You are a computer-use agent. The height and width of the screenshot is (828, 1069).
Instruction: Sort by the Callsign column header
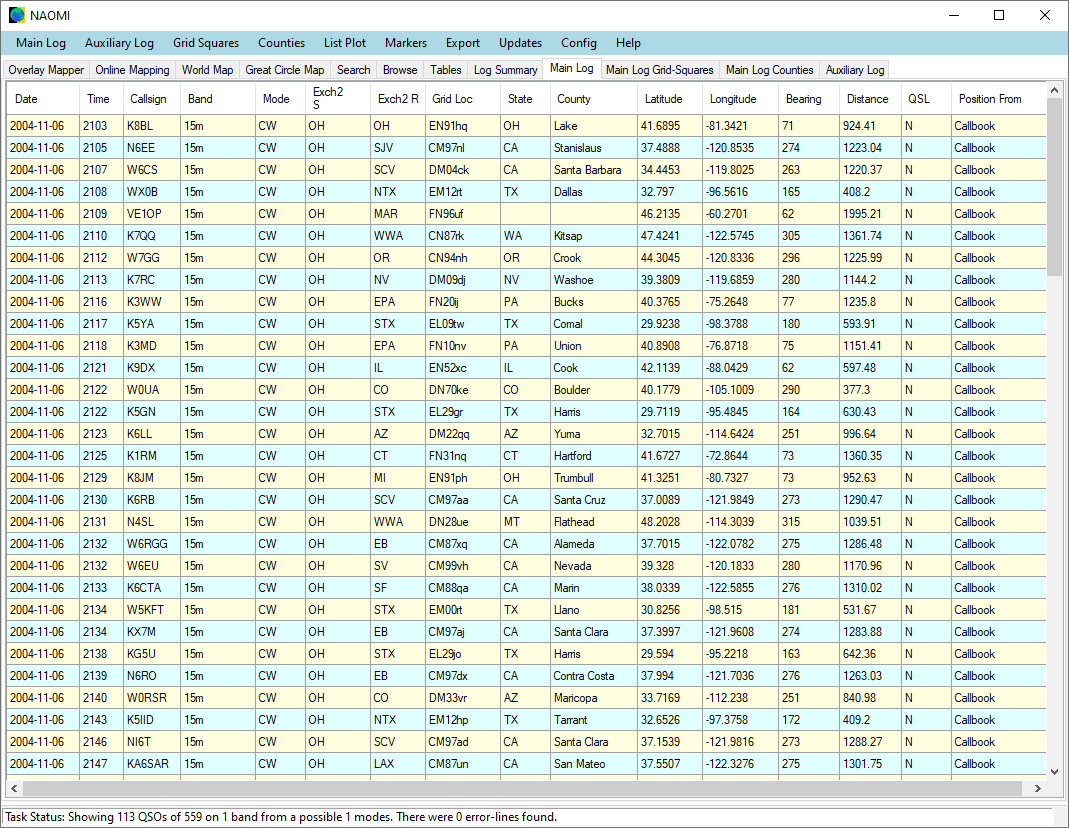coord(152,99)
